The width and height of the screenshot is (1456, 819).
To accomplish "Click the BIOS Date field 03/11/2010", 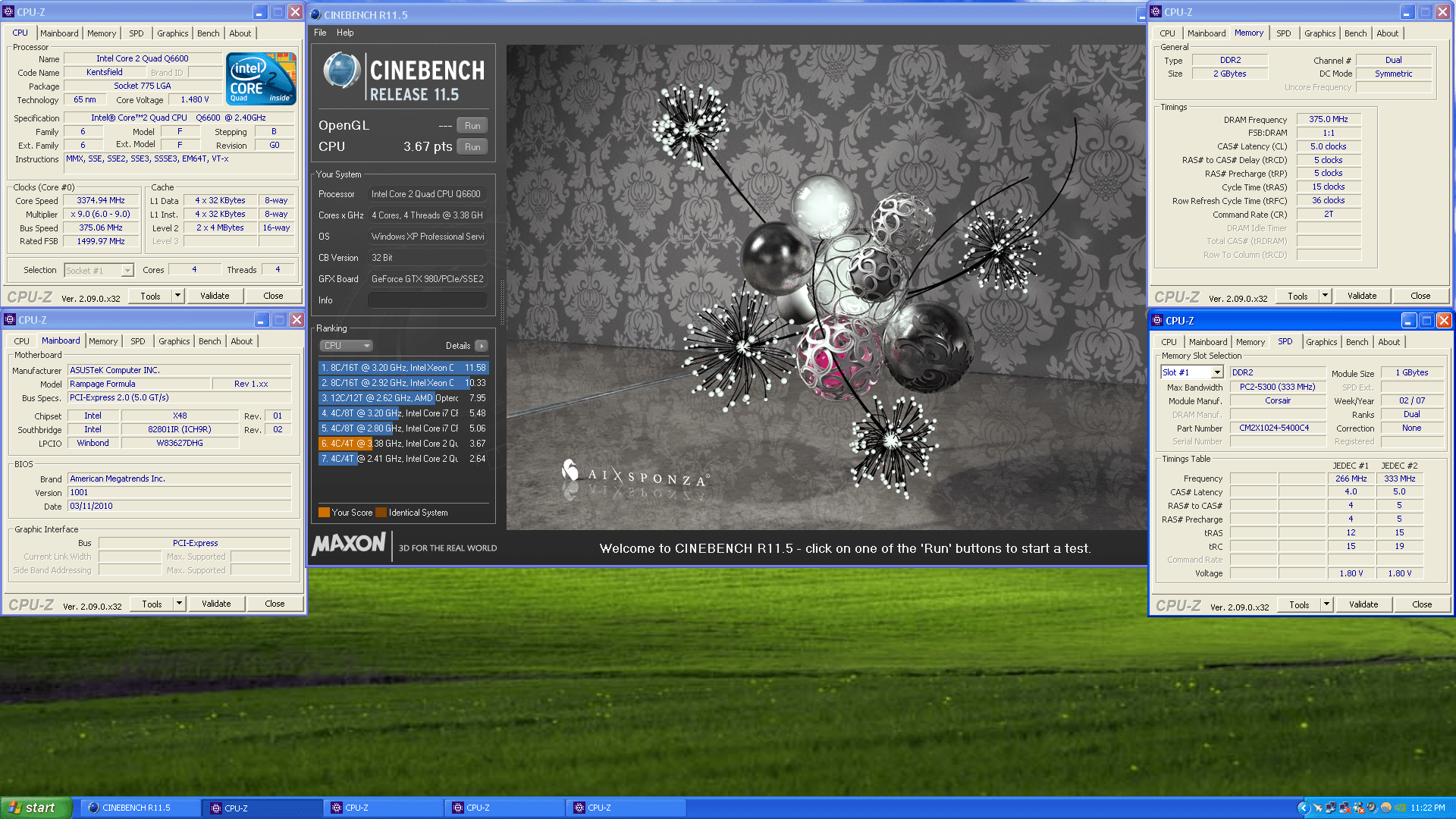I will click(x=180, y=506).
